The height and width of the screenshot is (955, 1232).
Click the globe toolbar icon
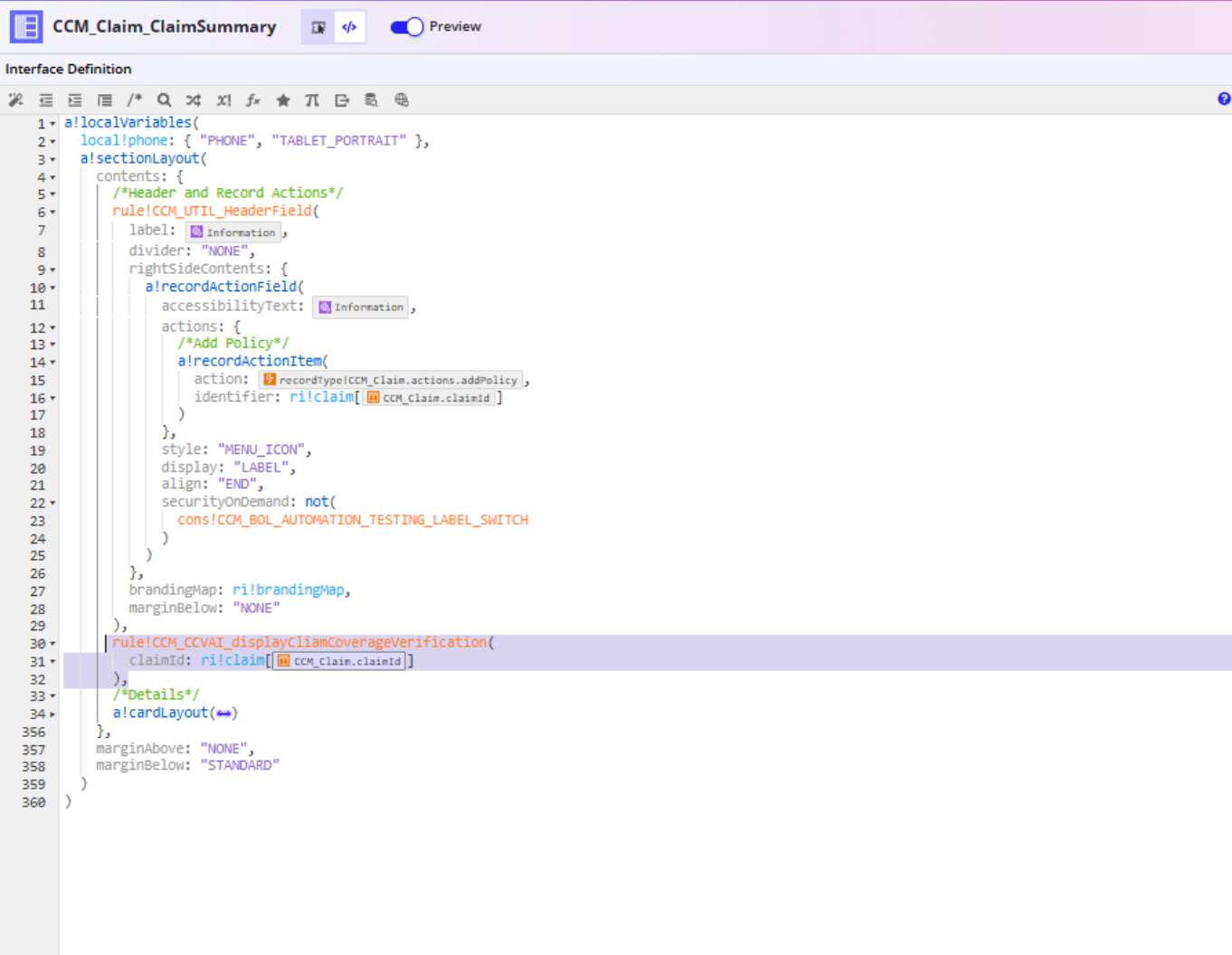(402, 100)
